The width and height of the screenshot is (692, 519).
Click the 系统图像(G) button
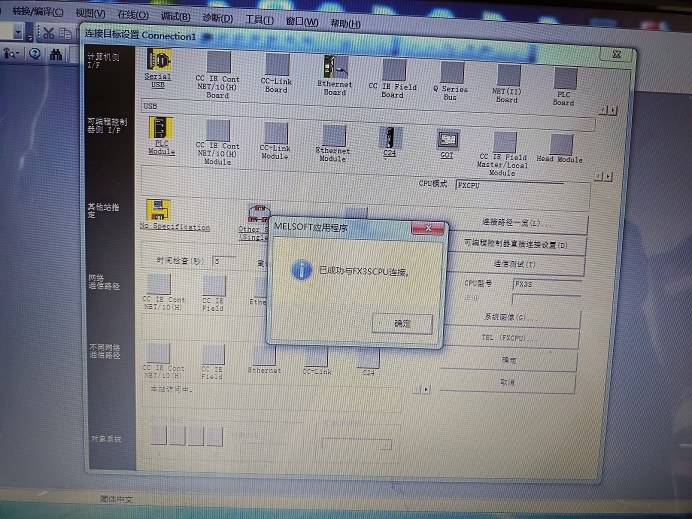511,317
